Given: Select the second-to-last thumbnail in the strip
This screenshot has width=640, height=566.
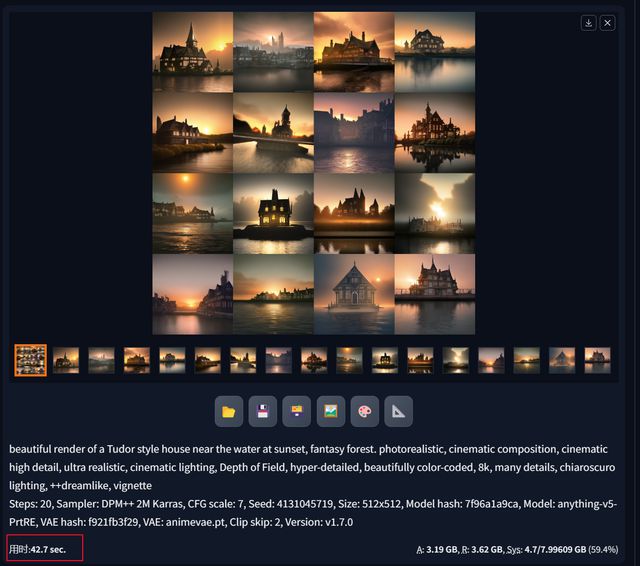Looking at the screenshot, I should (562, 360).
